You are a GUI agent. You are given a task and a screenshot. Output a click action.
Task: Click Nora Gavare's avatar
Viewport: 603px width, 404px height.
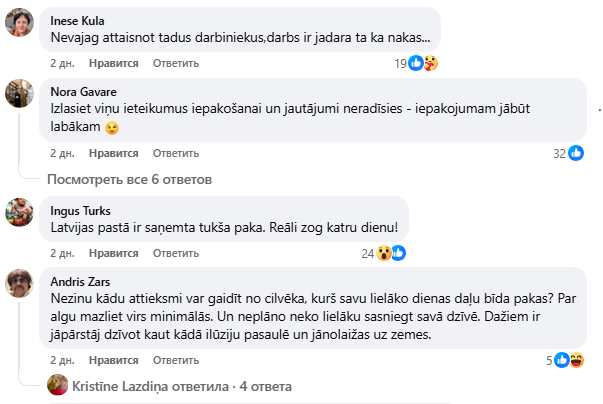[20, 94]
